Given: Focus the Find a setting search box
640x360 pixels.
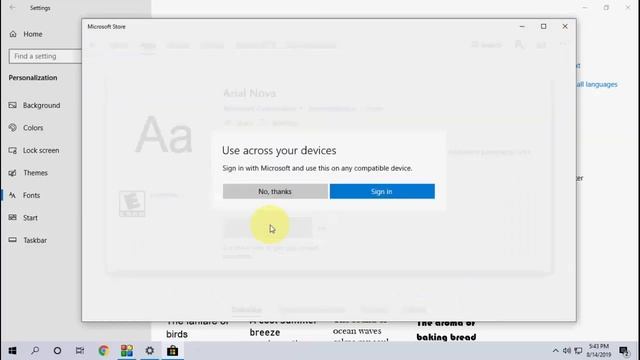Looking at the screenshot, I should (45, 56).
